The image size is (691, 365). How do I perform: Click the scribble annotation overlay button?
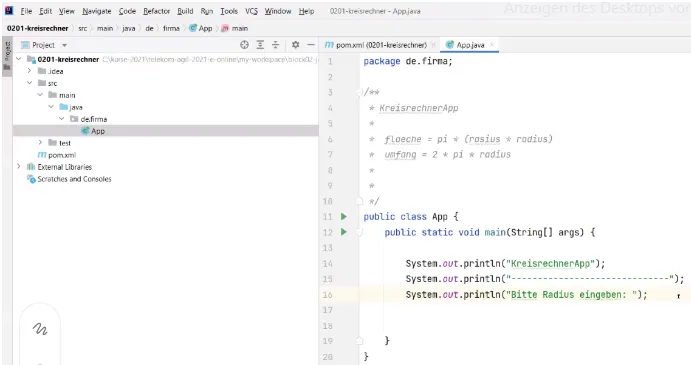(40, 329)
